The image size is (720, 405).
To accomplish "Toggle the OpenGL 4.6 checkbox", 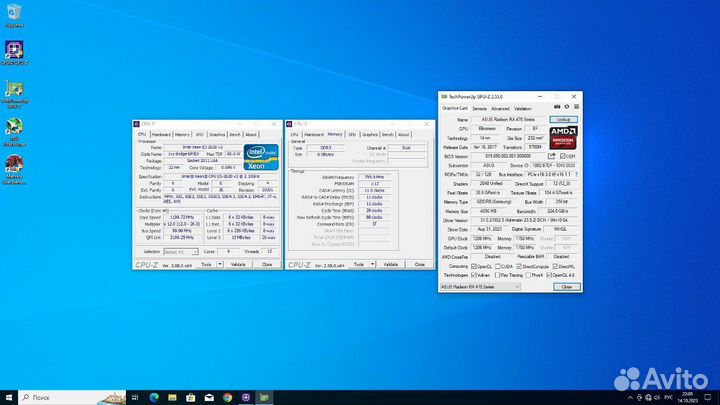I will coord(549,275).
